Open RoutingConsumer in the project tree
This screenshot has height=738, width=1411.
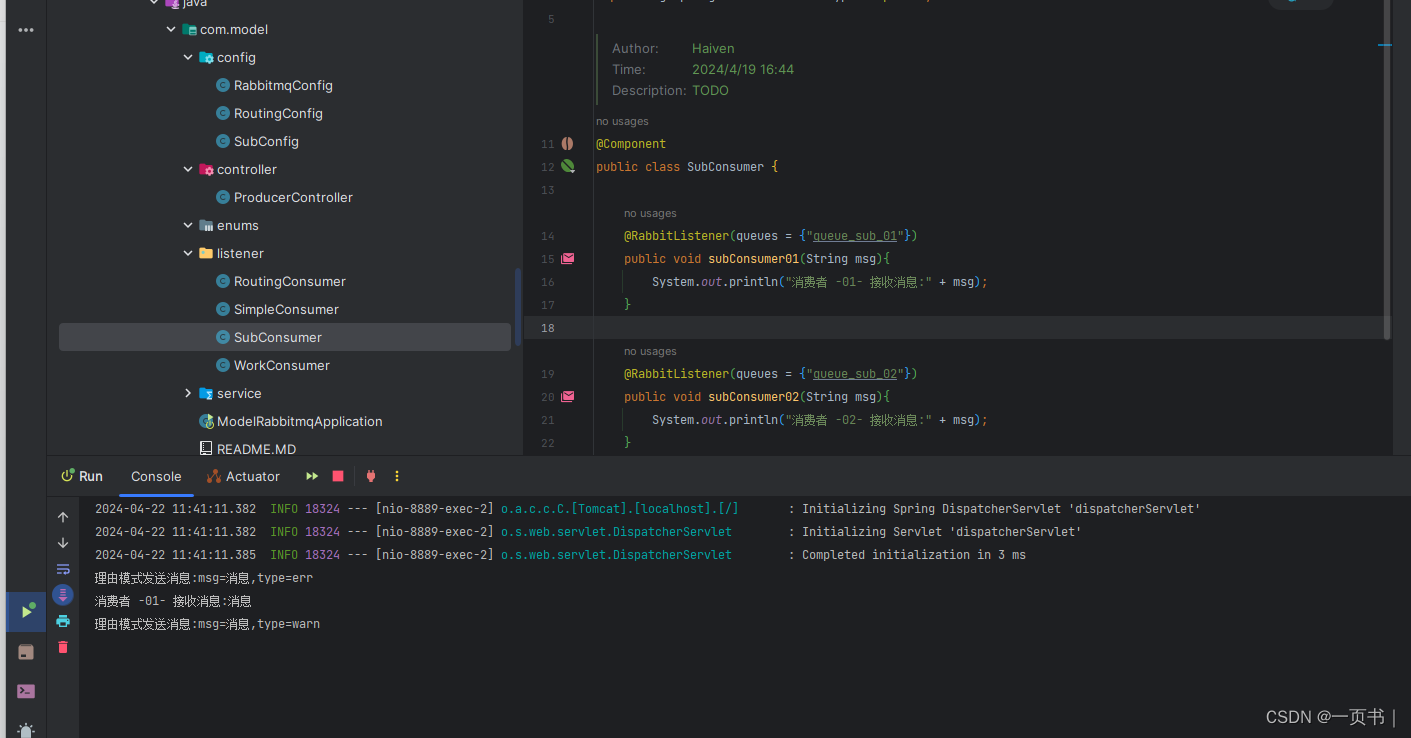tap(289, 282)
